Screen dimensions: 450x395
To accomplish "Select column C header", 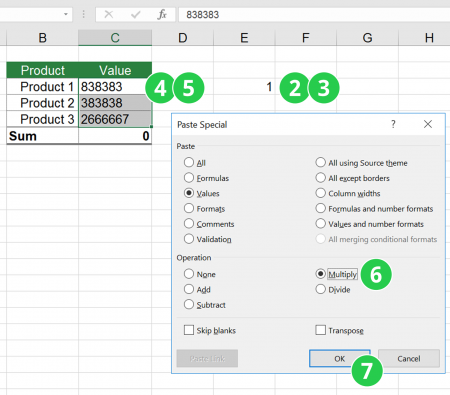I will [115, 38].
